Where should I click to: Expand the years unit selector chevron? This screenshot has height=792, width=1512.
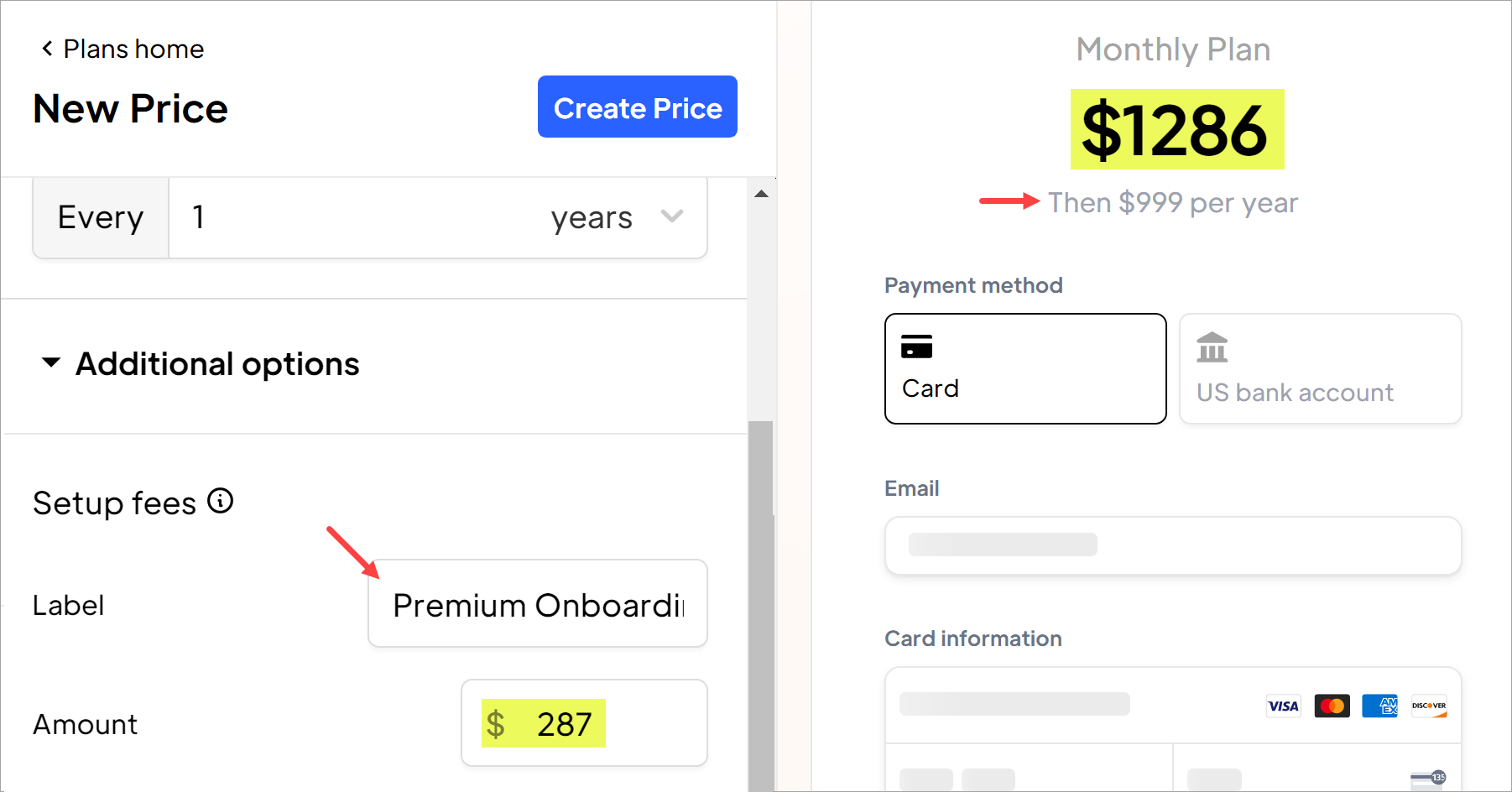click(671, 217)
